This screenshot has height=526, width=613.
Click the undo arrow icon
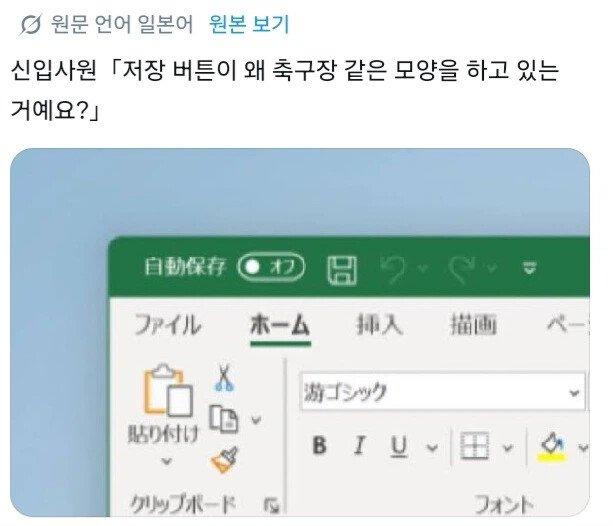click(393, 269)
